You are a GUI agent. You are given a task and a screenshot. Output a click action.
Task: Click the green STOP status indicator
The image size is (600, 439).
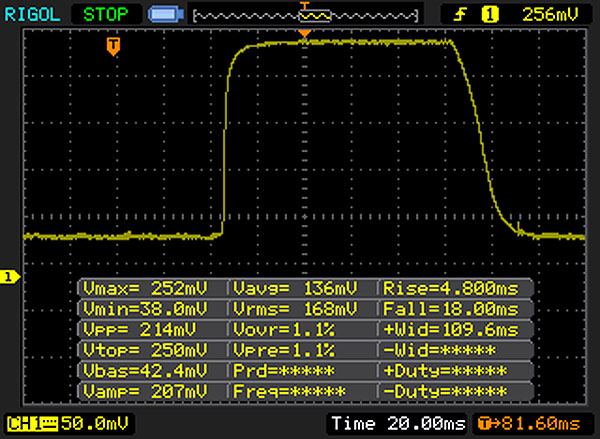coord(105,15)
